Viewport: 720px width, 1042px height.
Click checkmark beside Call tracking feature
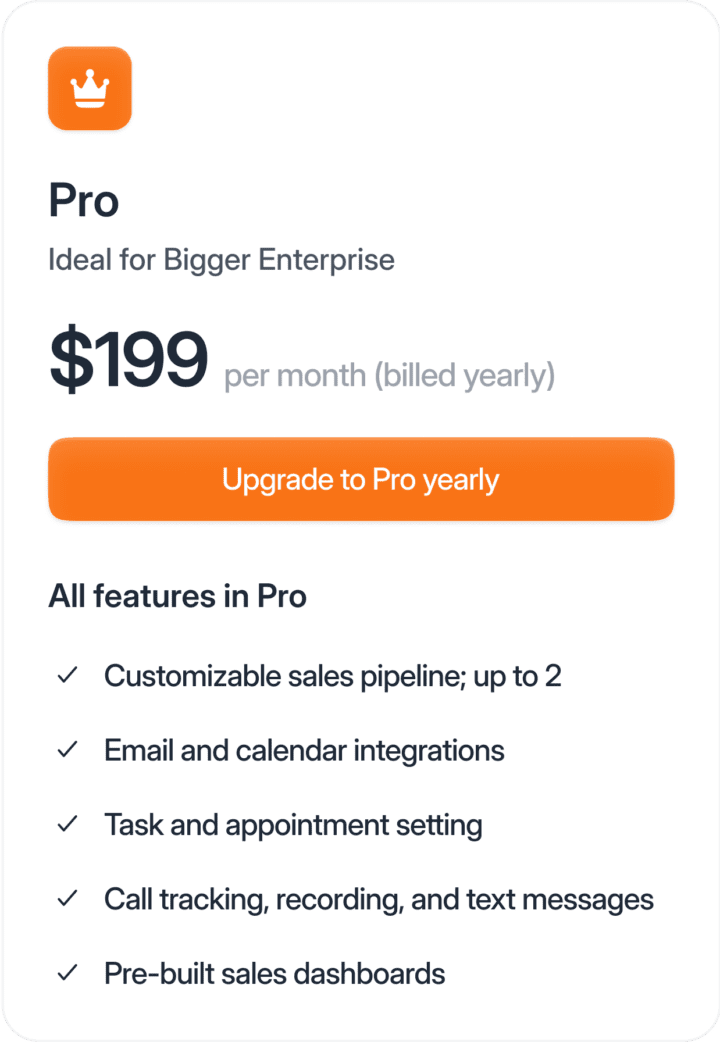[x=68, y=899]
